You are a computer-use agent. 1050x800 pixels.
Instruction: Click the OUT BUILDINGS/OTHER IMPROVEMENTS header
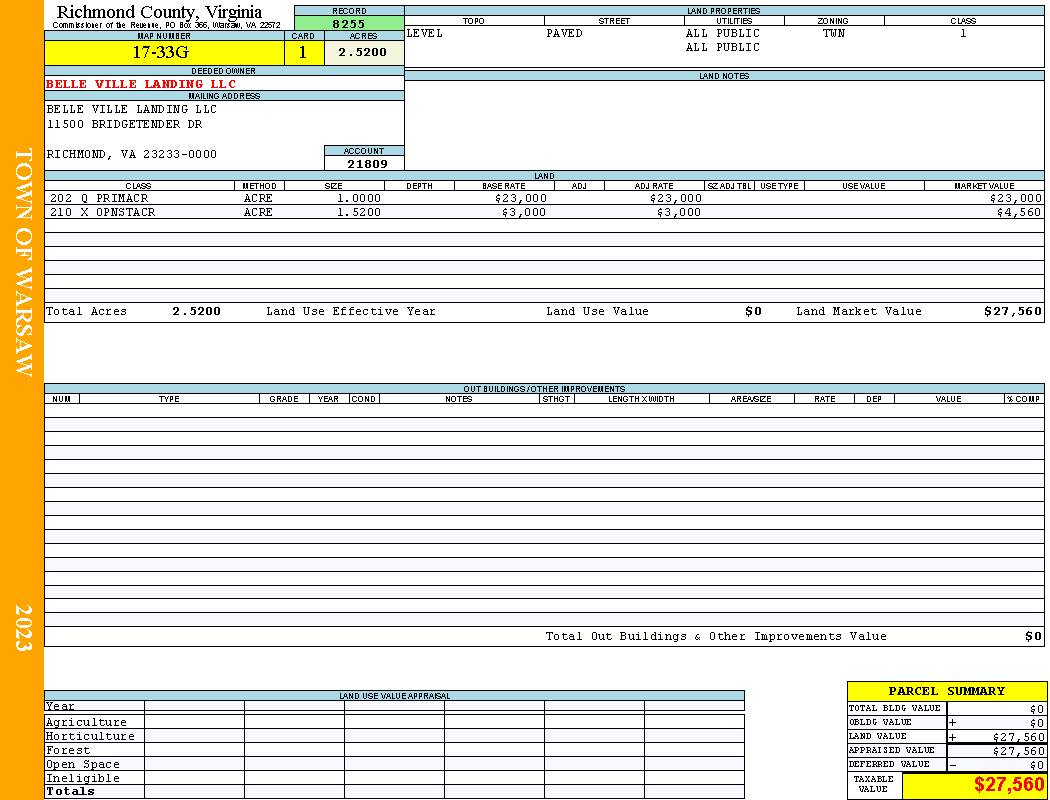(544, 389)
